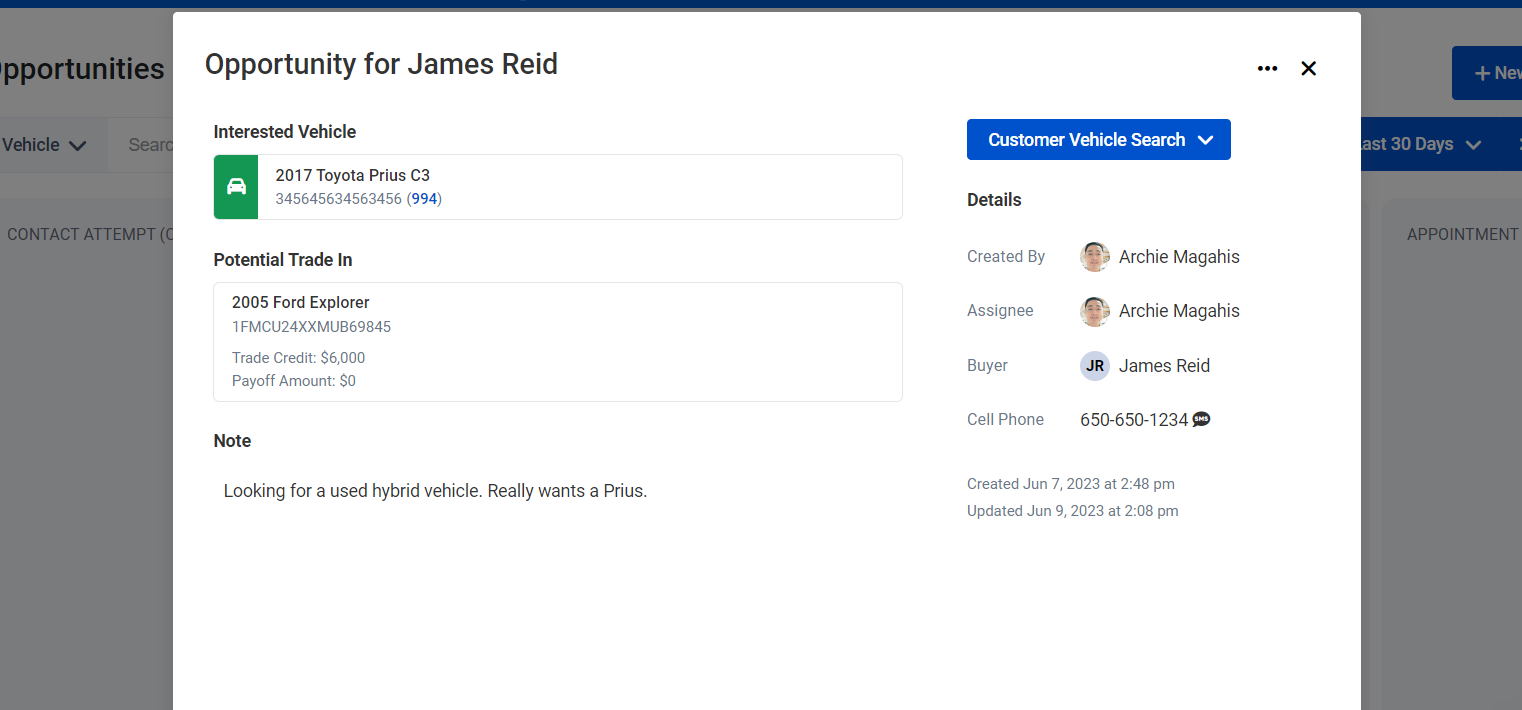The height and width of the screenshot is (710, 1522).
Task: Open the Last 30 Days date dropdown
Action: click(x=1417, y=144)
